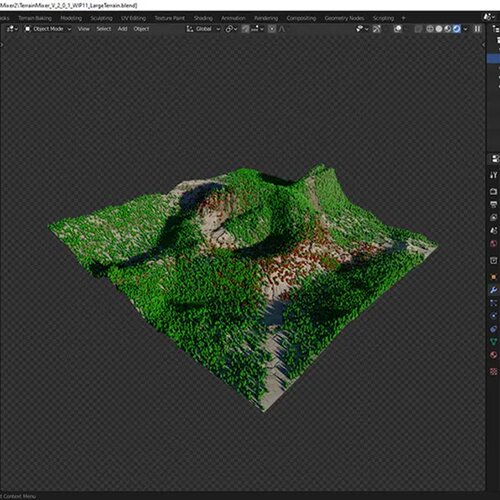Select rendered viewport shading
500x500 pixels.
click(457, 29)
